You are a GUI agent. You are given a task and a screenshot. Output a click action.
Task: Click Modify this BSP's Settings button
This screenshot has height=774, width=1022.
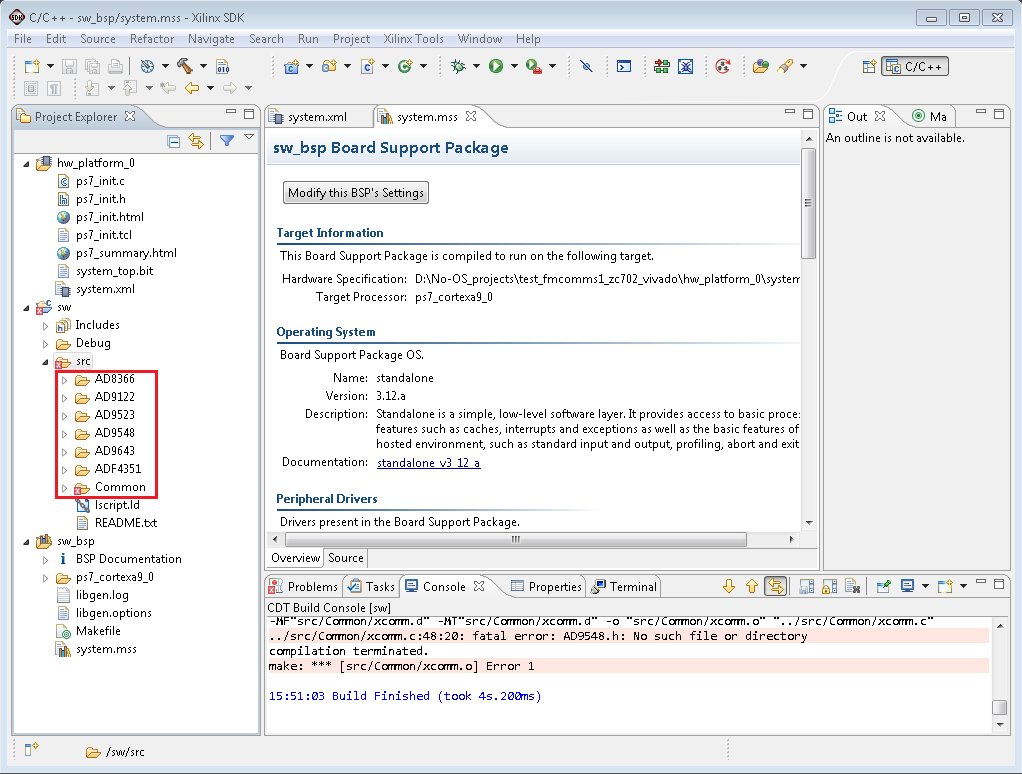click(356, 193)
